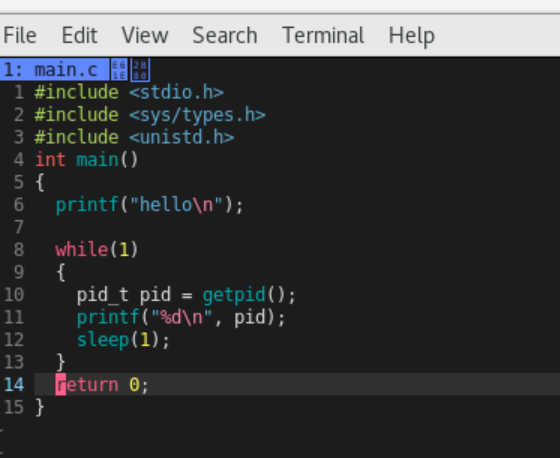Click the while keyword on line 8

[82, 249]
